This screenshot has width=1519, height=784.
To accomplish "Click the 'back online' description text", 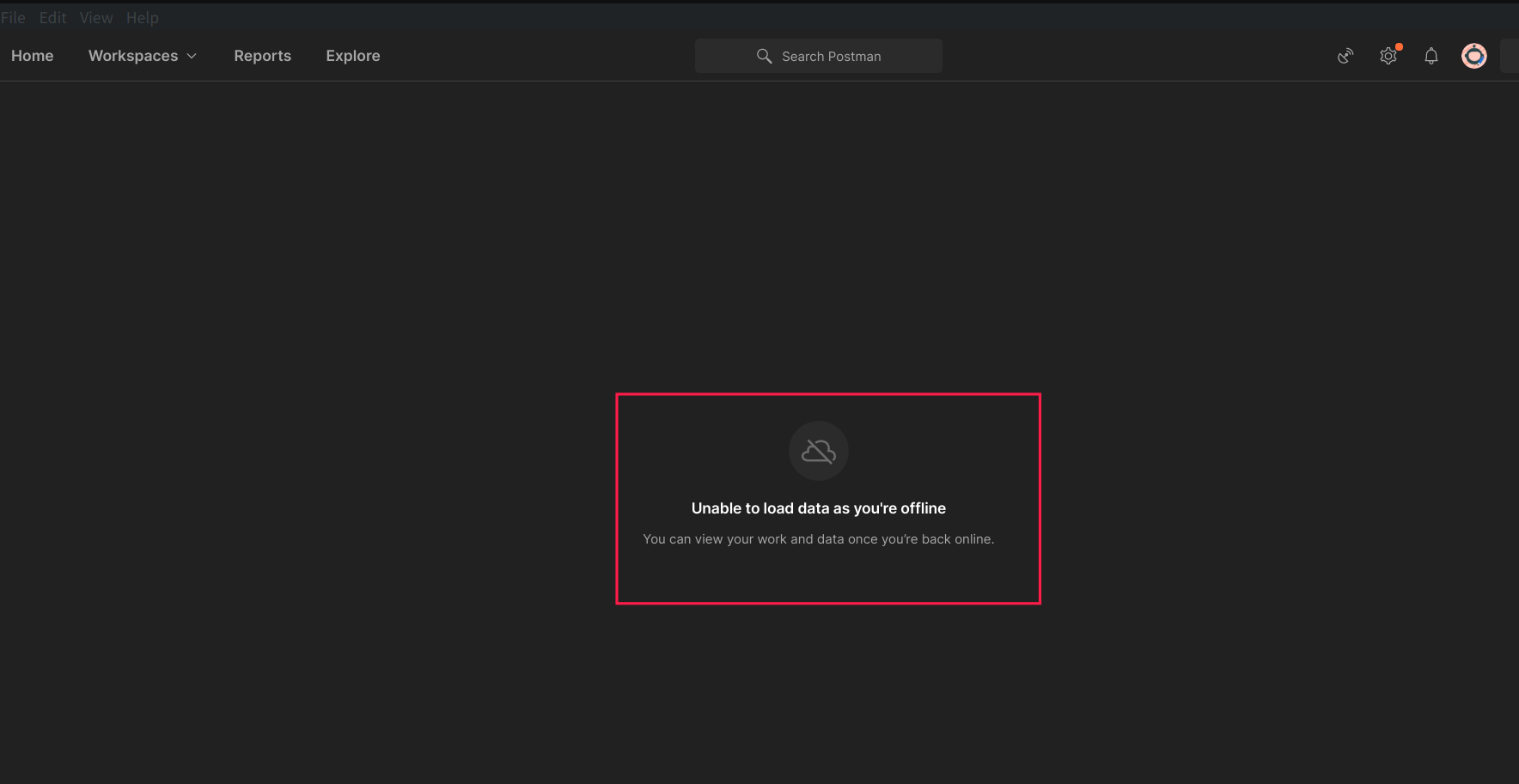I will tap(819, 539).
